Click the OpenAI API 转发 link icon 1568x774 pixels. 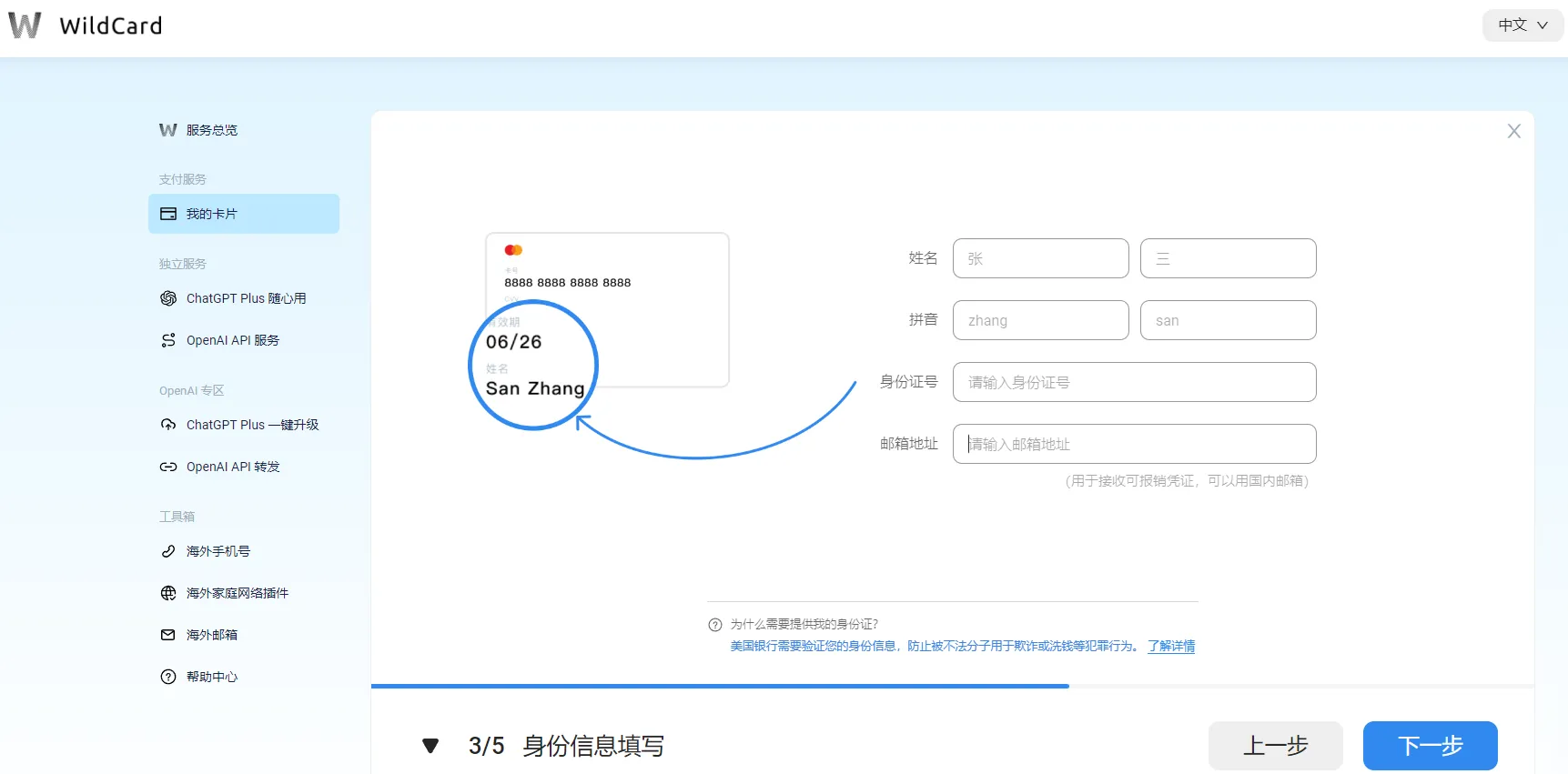pos(168,467)
